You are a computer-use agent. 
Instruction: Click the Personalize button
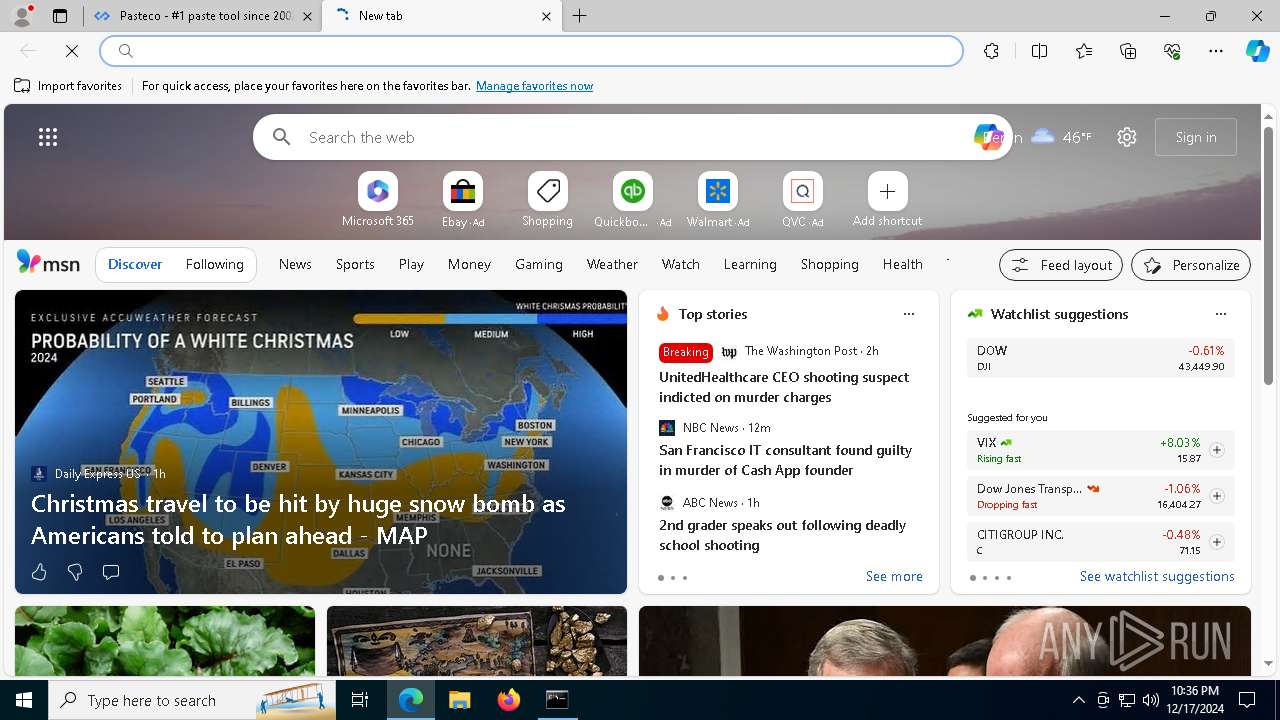coord(1191,265)
